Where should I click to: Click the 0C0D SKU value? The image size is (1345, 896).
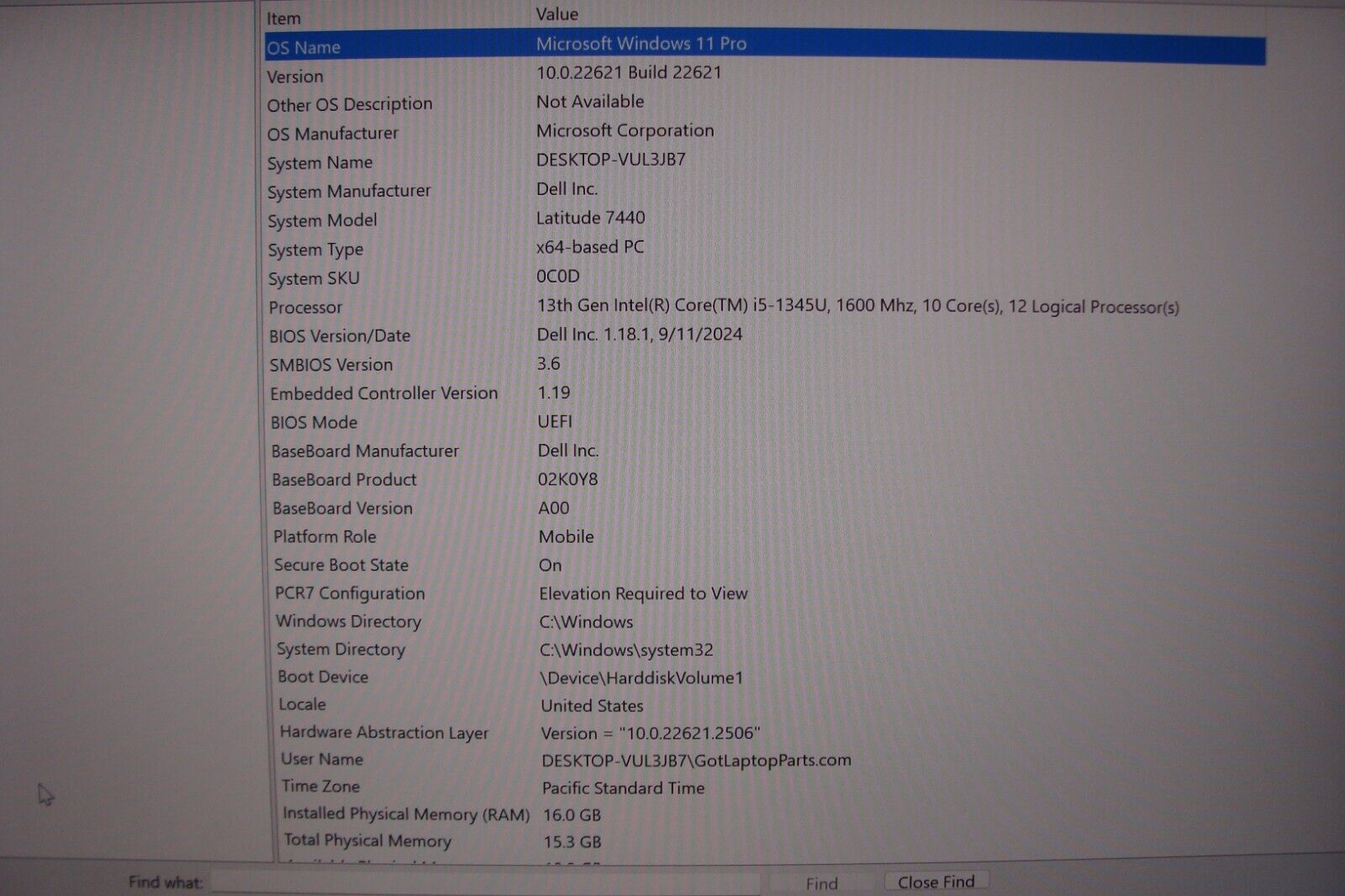click(x=558, y=276)
